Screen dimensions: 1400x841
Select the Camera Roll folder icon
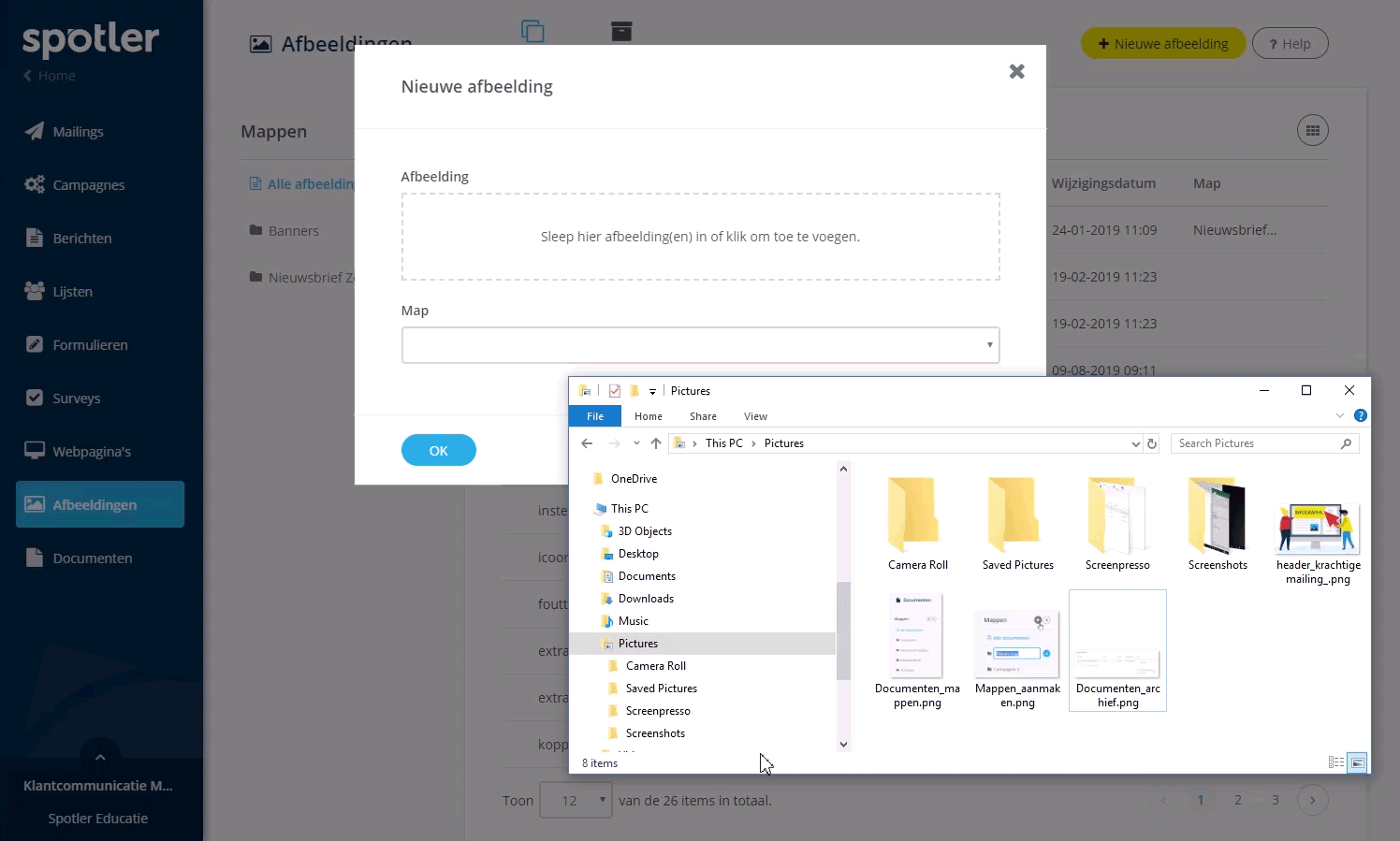point(915,515)
